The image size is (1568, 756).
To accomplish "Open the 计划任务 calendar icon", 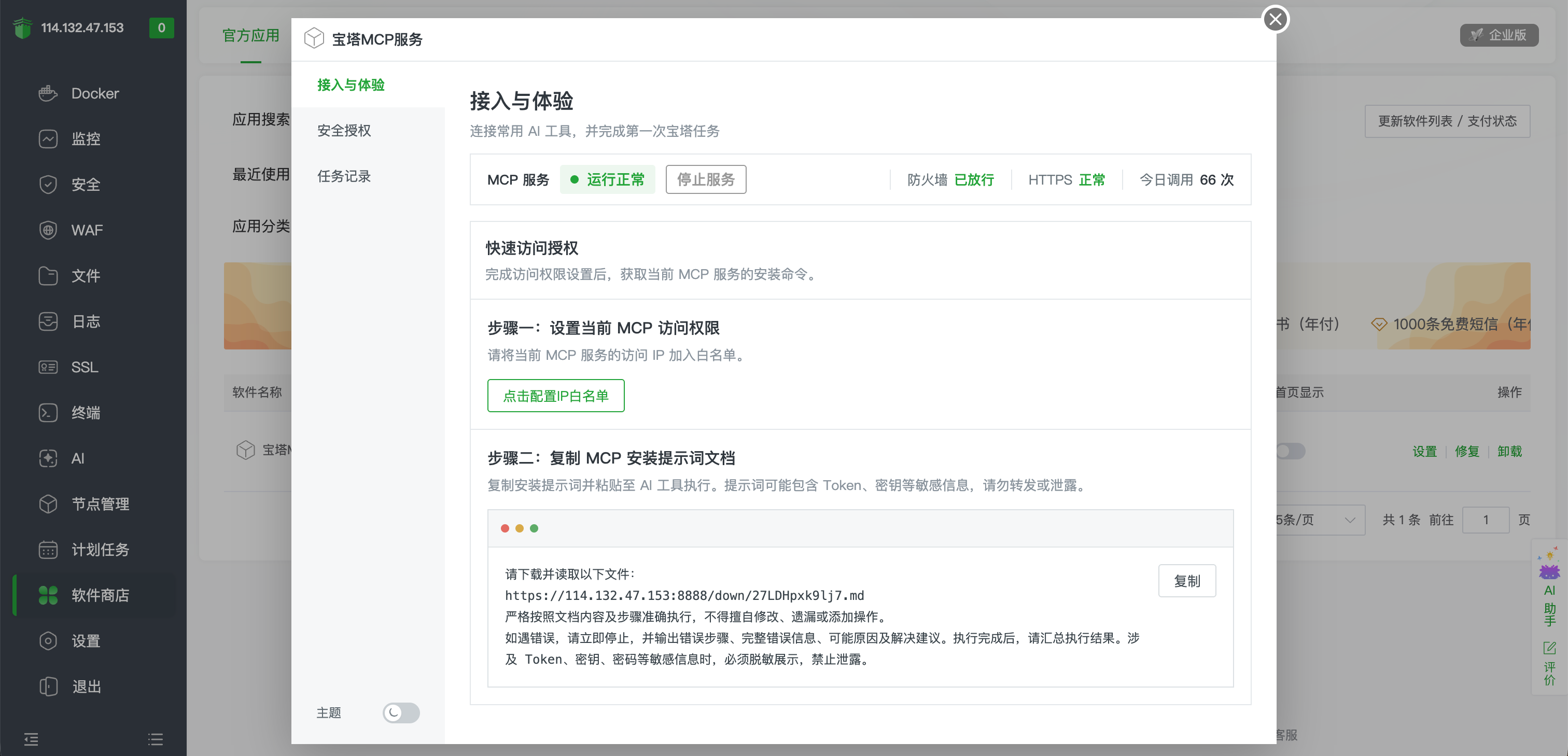I will [x=48, y=550].
